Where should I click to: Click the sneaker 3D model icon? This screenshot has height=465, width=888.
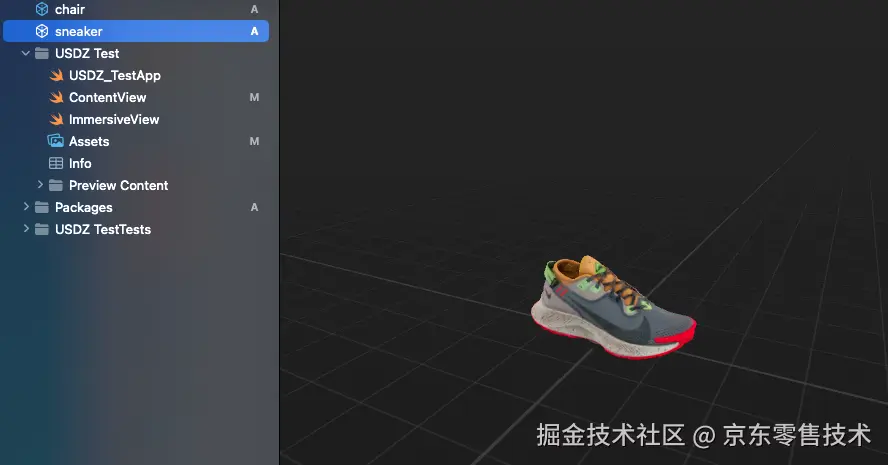[42, 31]
